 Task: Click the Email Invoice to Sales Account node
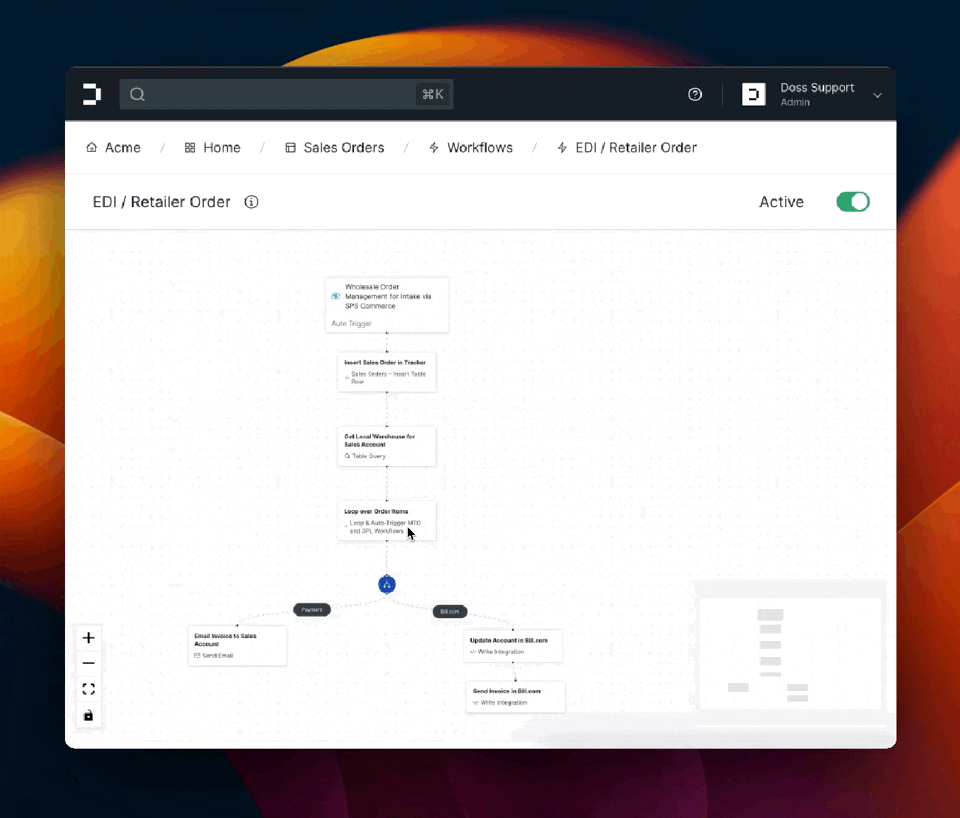(x=237, y=645)
